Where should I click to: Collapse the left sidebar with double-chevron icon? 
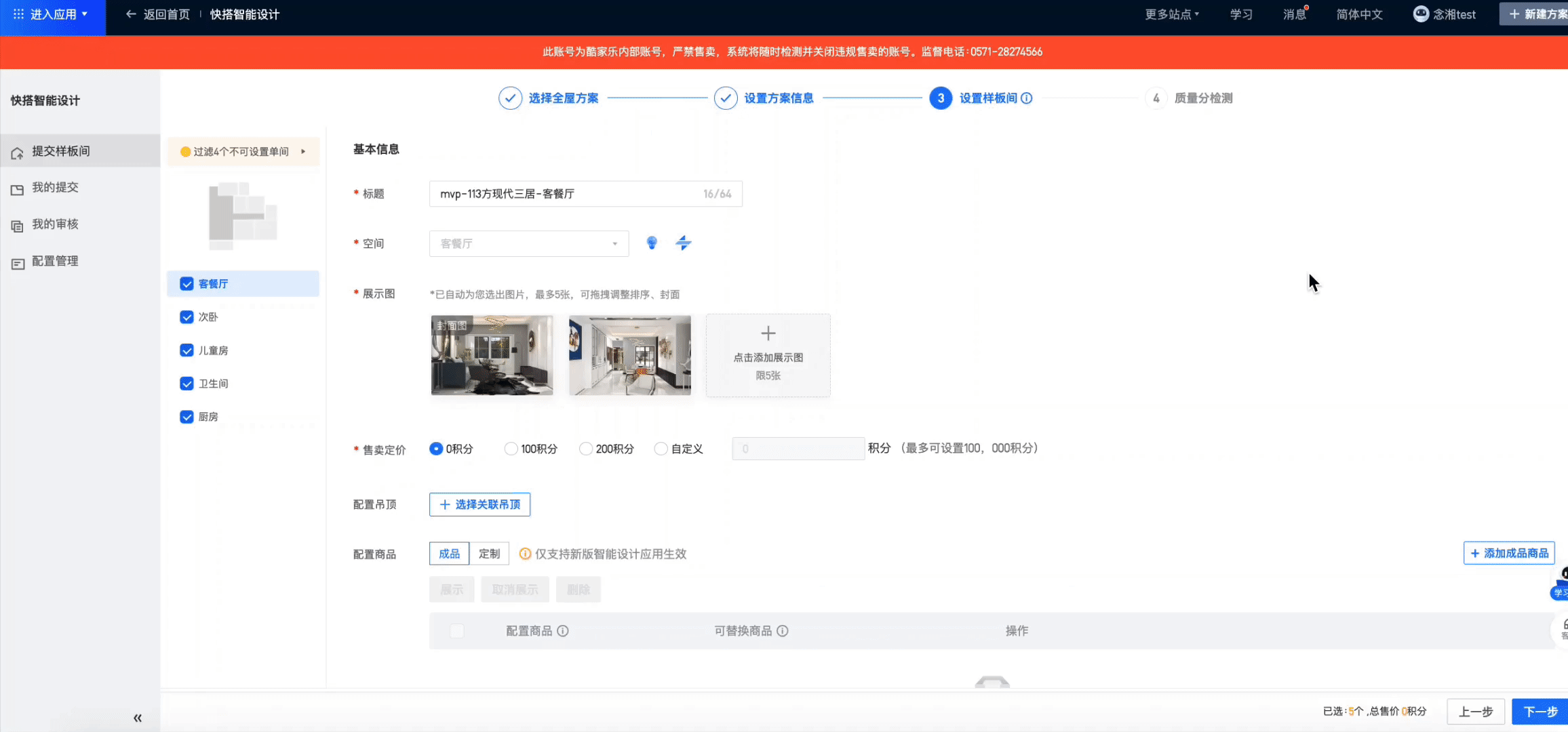coord(138,718)
